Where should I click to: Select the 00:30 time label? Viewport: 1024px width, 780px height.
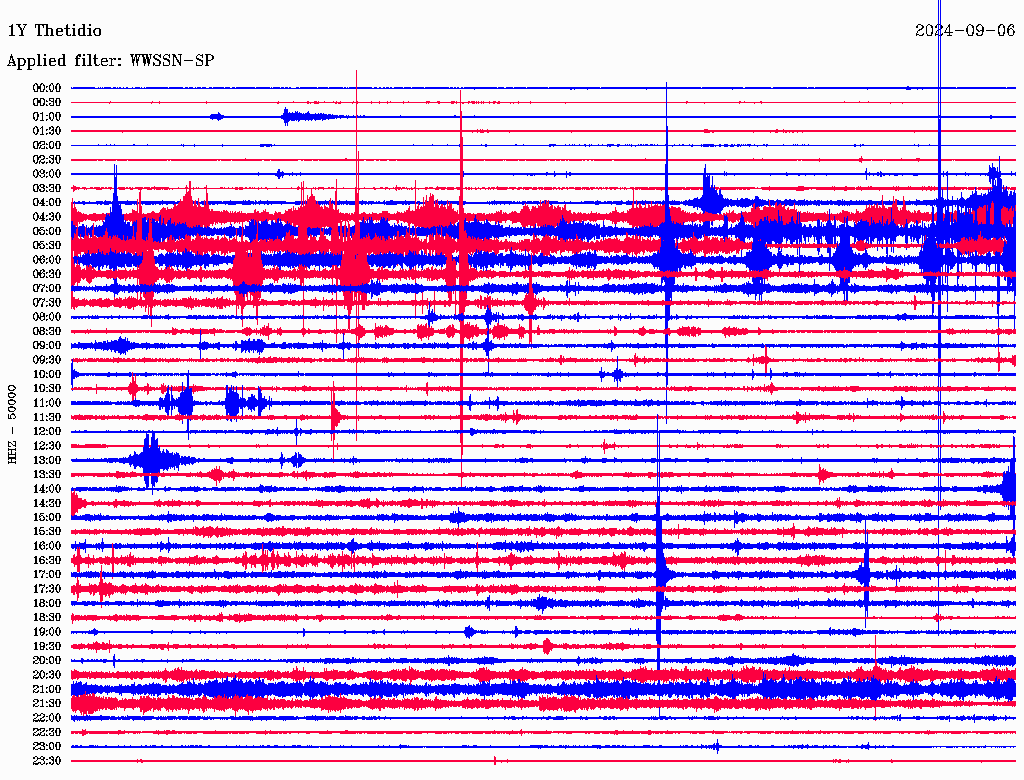pos(47,103)
